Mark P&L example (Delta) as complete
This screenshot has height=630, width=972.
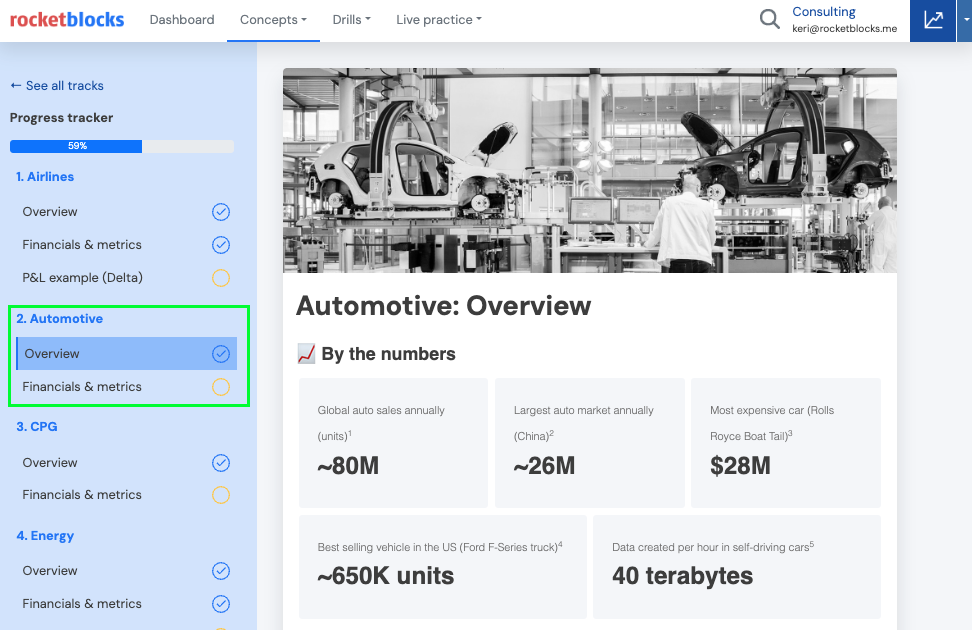coord(221,278)
